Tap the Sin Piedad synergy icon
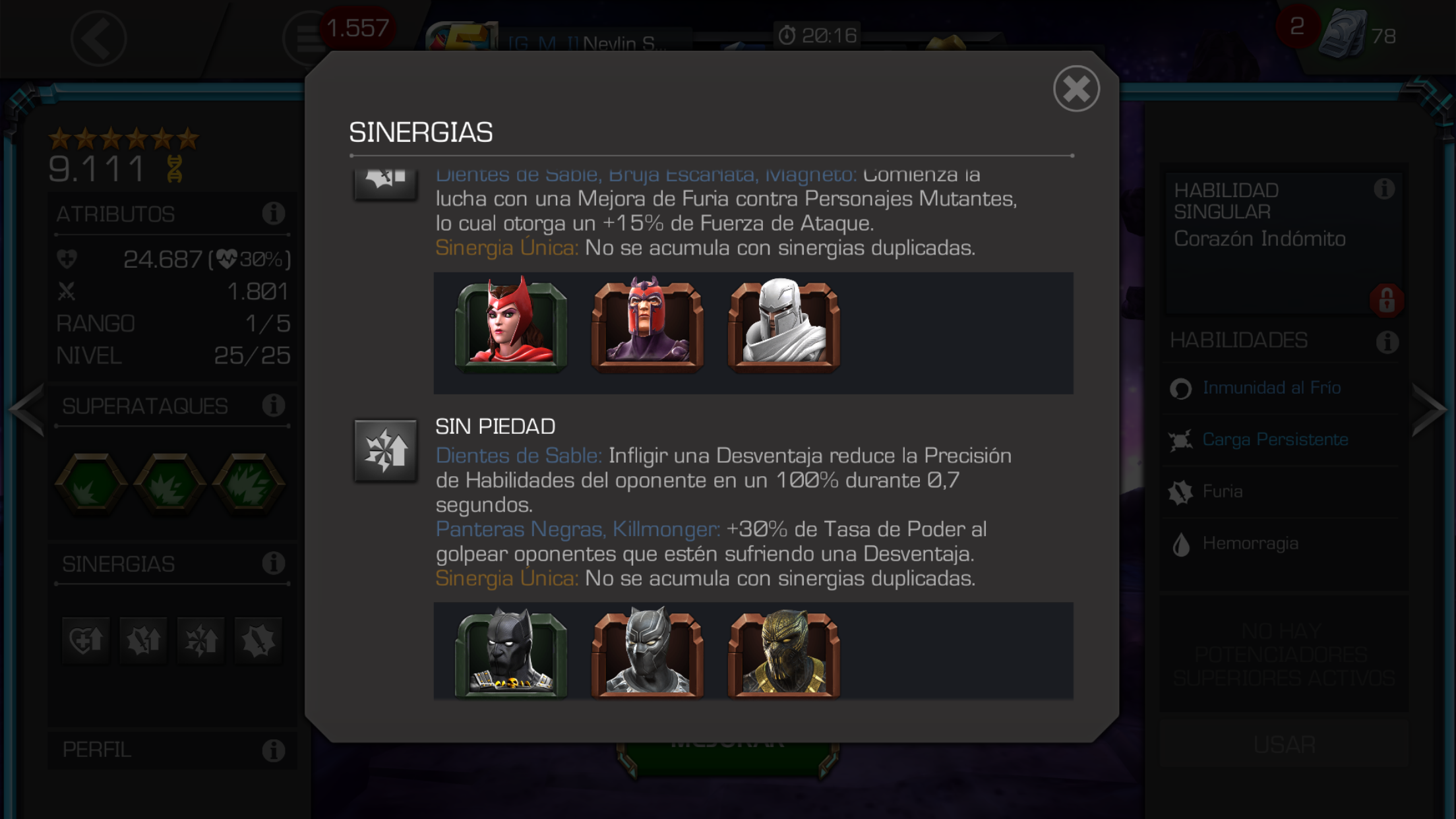 click(x=385, y=450)
